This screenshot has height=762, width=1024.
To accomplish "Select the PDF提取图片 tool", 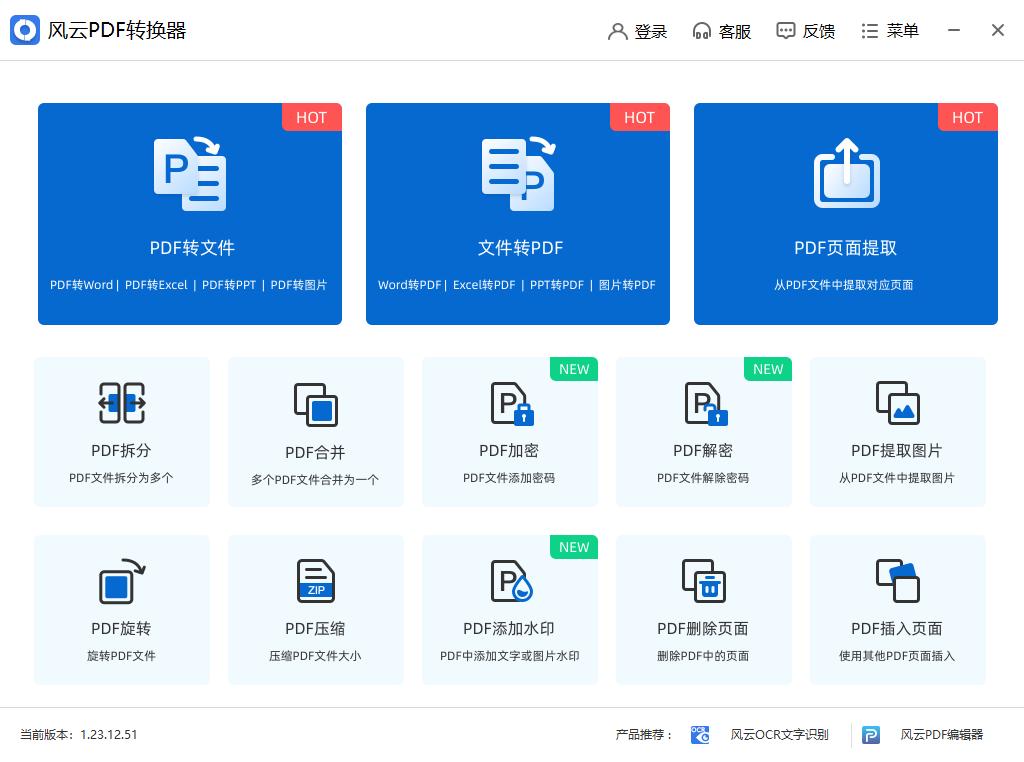I will 897,430.
